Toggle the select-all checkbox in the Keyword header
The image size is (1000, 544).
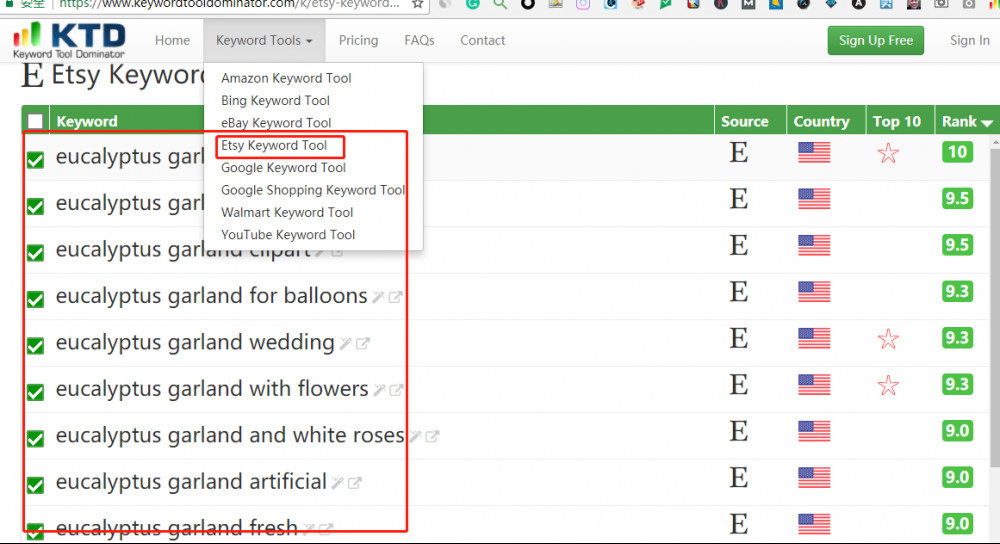[35, 121]
